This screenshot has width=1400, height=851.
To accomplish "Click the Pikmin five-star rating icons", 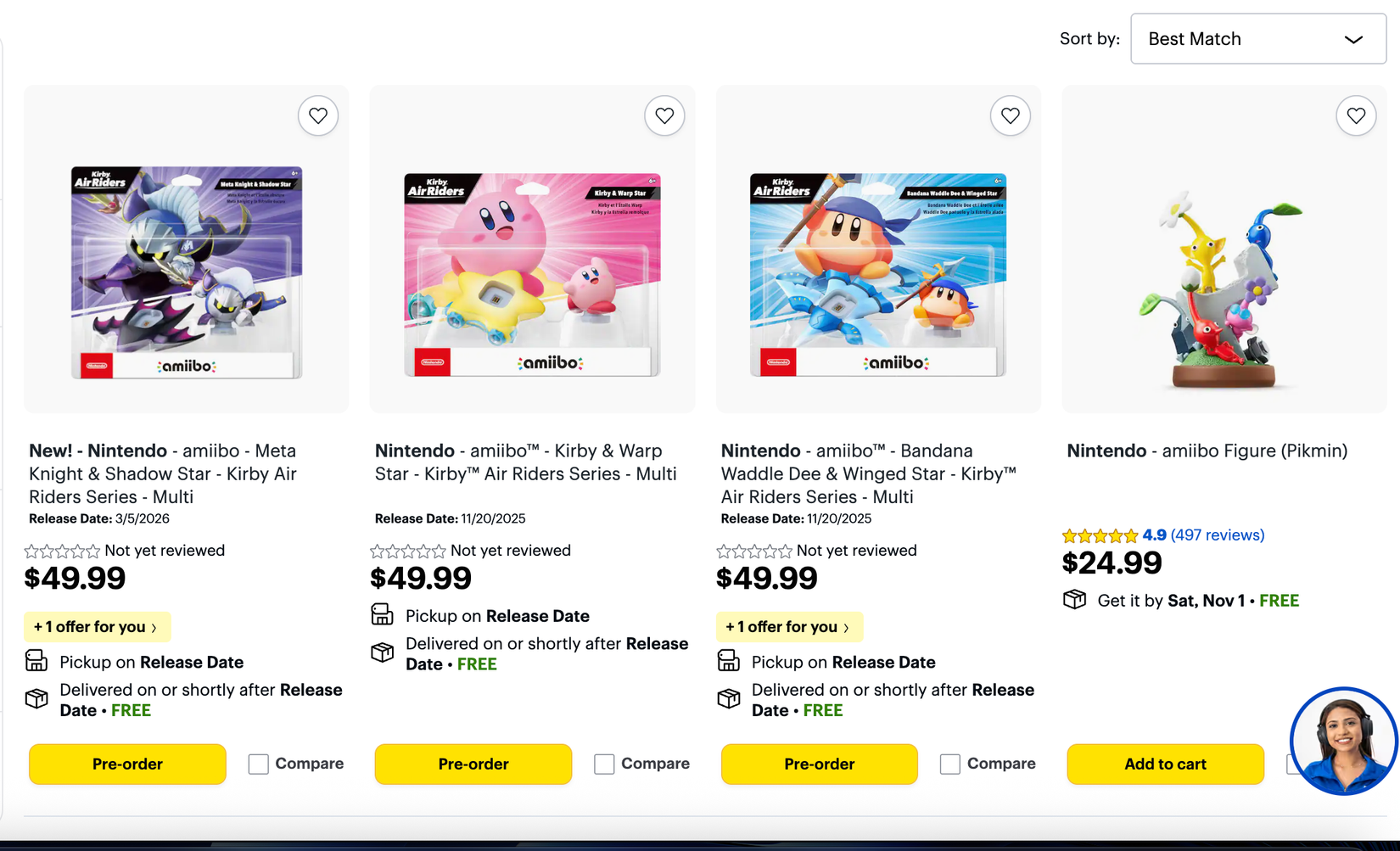I will pos(1100,535).
